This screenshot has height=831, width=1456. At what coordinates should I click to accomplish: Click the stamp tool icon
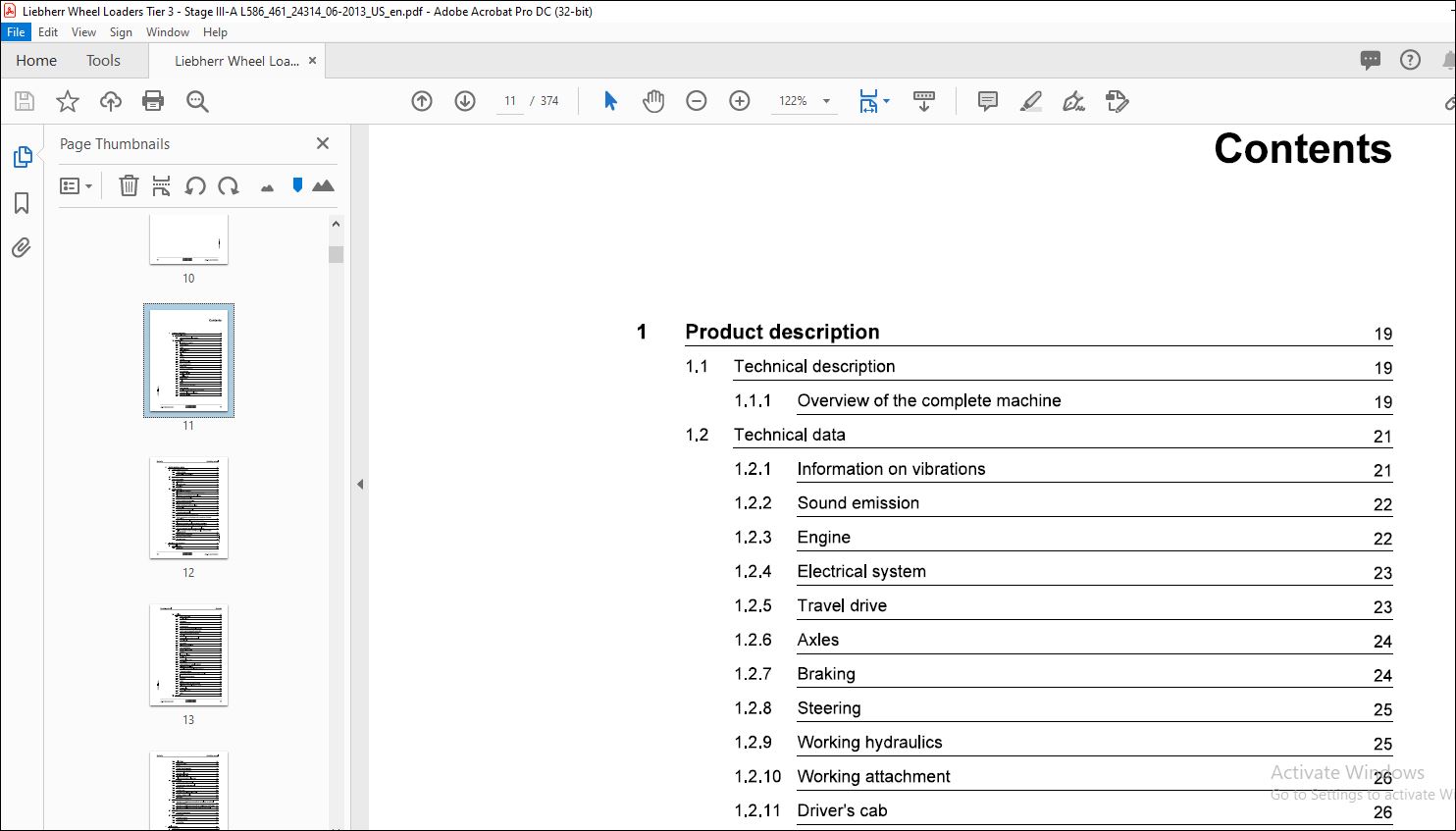1117,101
